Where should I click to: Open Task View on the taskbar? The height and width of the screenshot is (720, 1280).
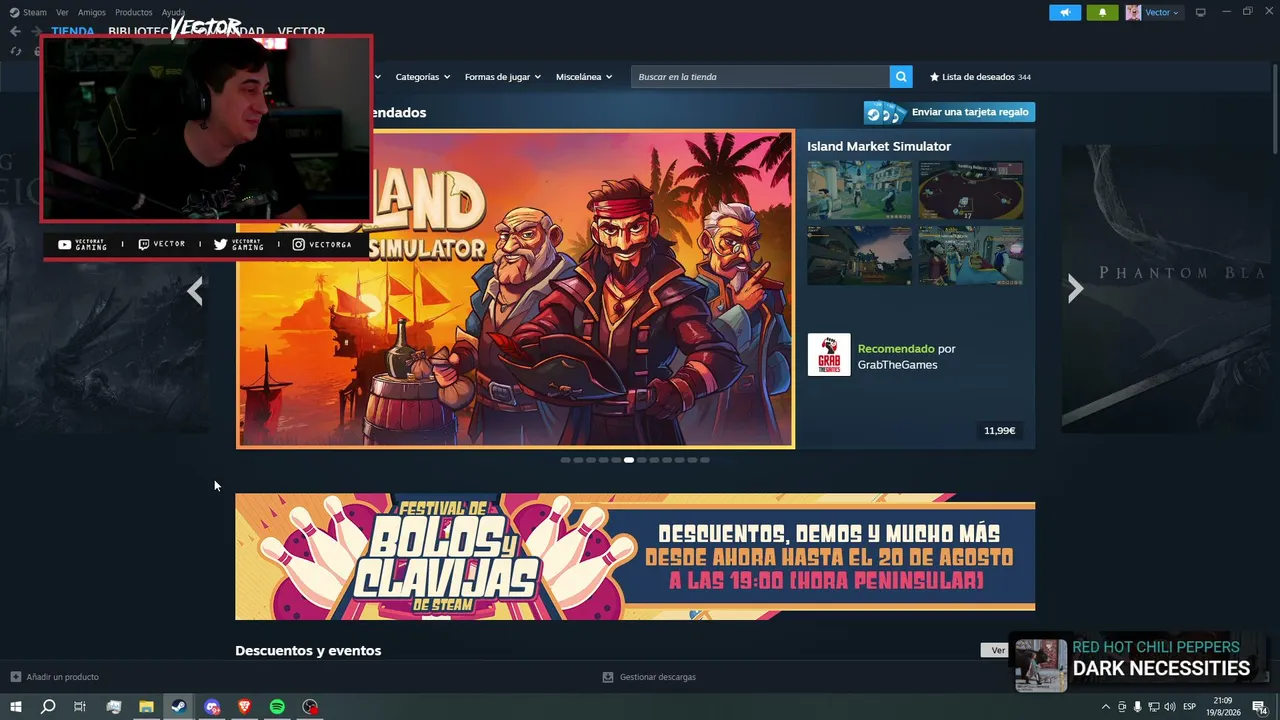(80, 707)
